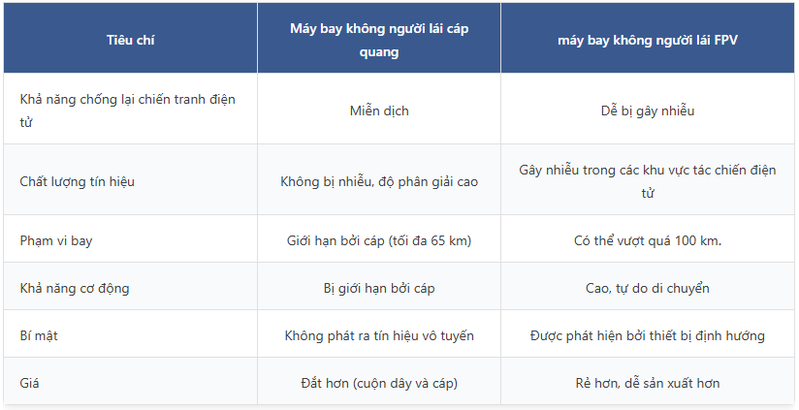The image size is (799, 410).
Task: Select the "Rẻ hơn, dễ sản xuất hơn" cell
Action: (647, 382)
